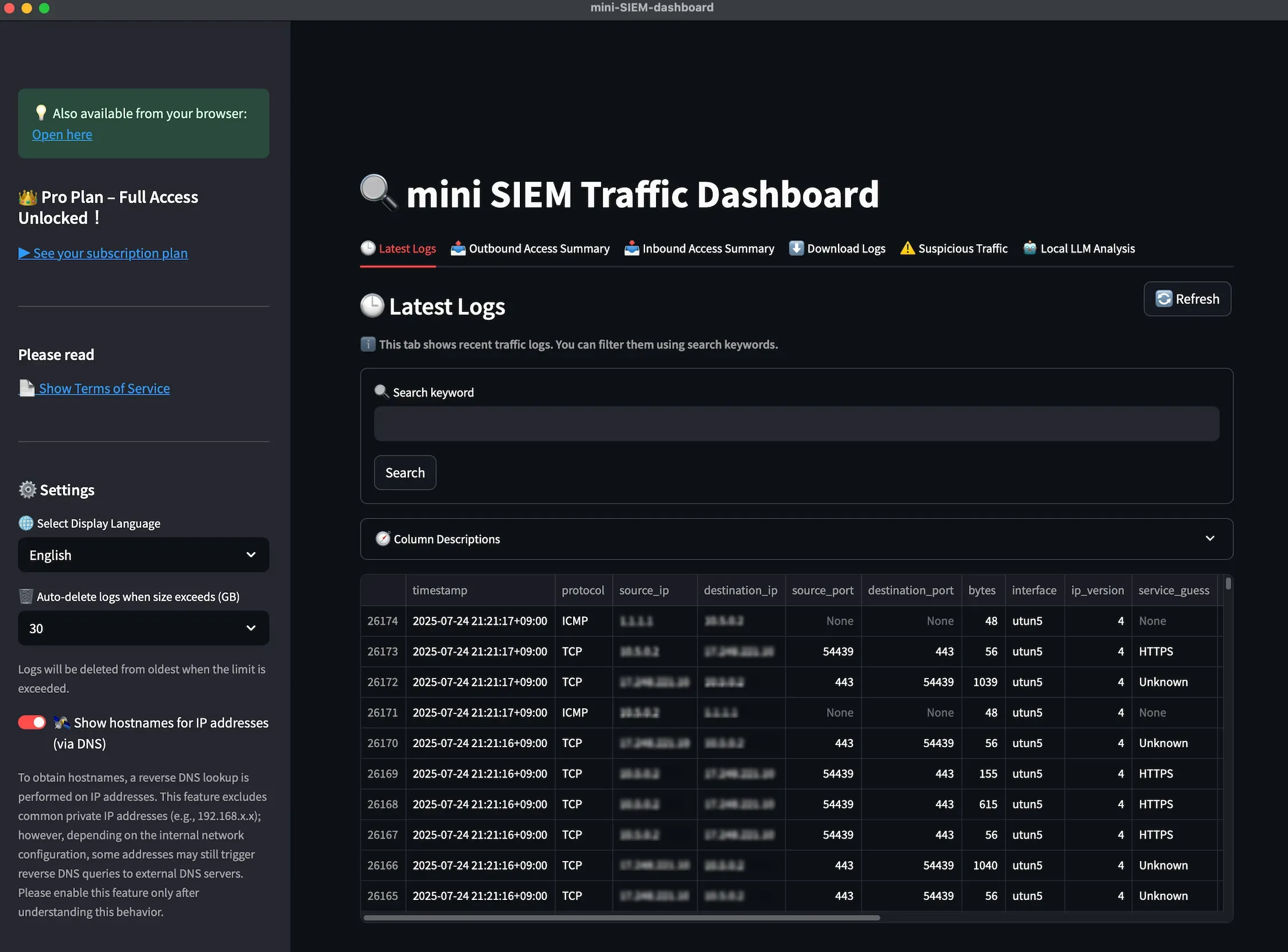The height and width of the screenshot is (952, 1288).
Task: Open the See your subscription plan link
Action: point(110,253)
